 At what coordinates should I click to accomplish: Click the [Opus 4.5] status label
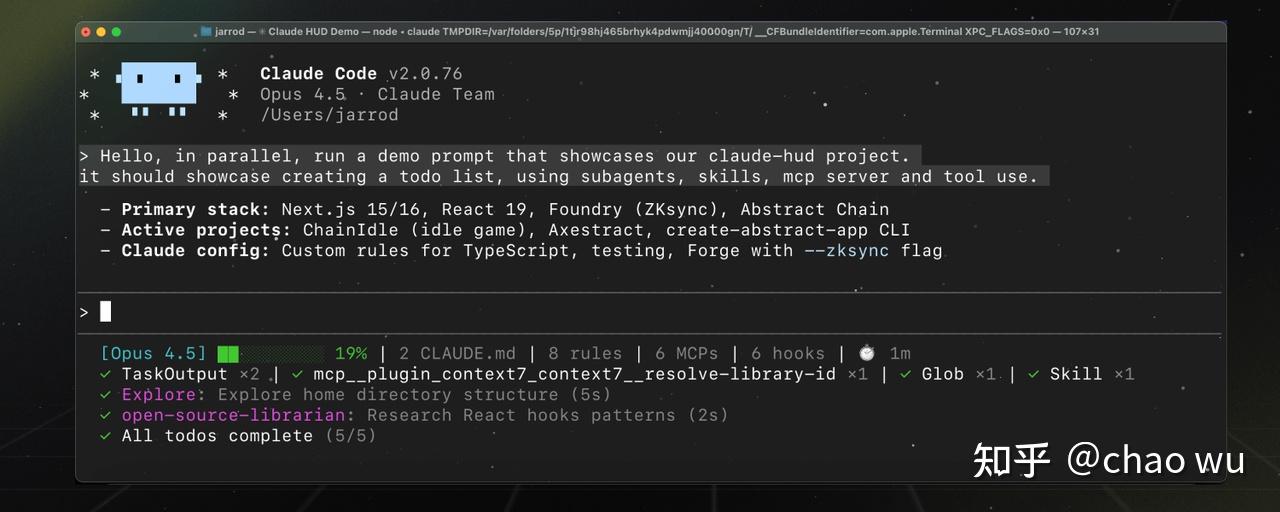pyautogui.click(x=154, y=353)
